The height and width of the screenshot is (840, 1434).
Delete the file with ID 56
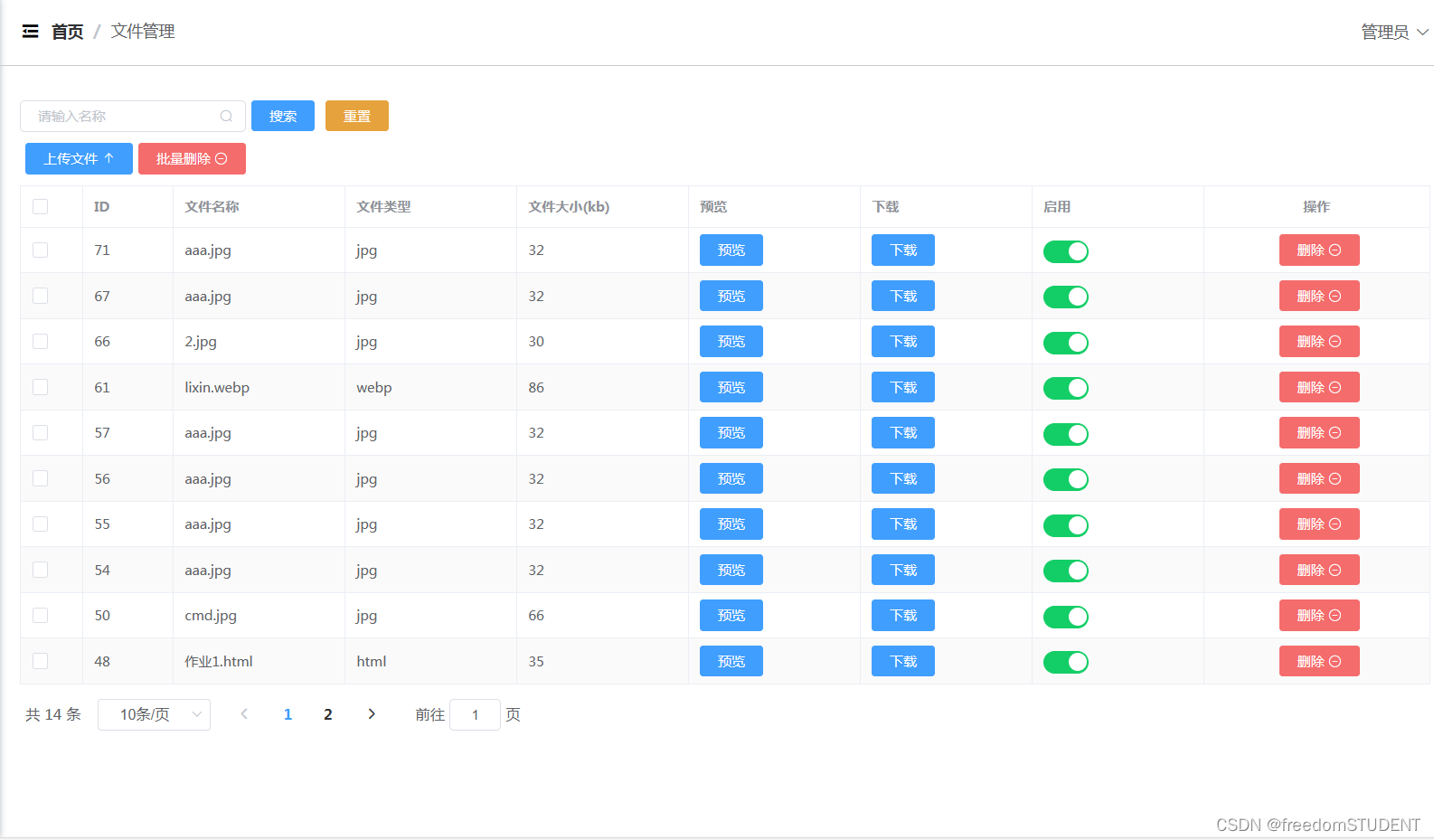(1319, 478)
